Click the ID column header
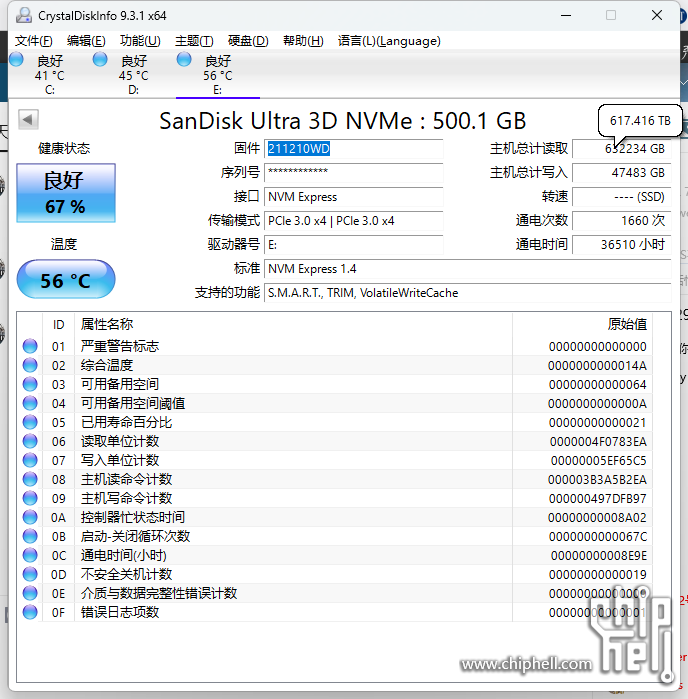688x699 pixels. (x=58, y=325)
